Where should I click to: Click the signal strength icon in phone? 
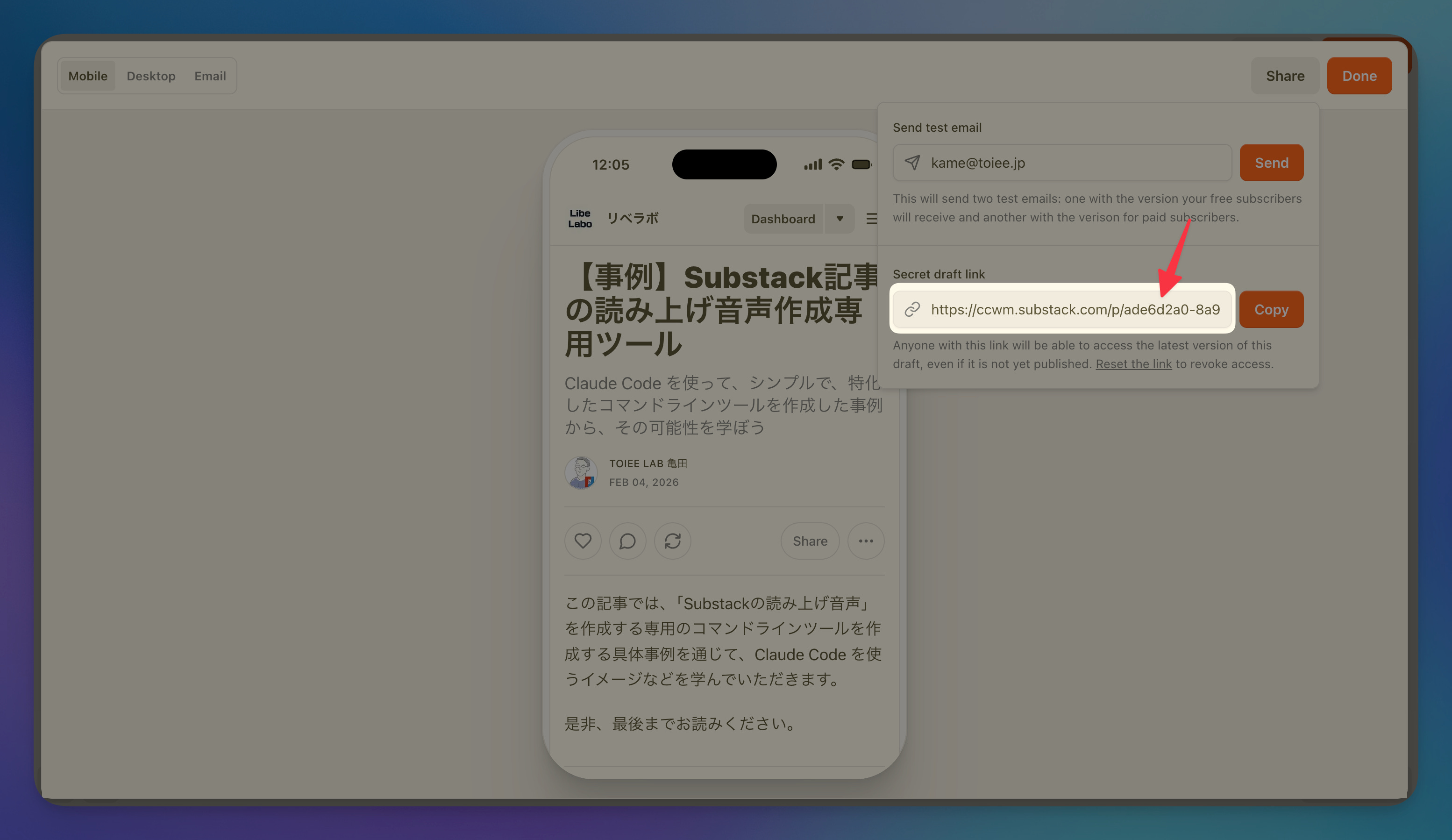(x=813, y=165)
